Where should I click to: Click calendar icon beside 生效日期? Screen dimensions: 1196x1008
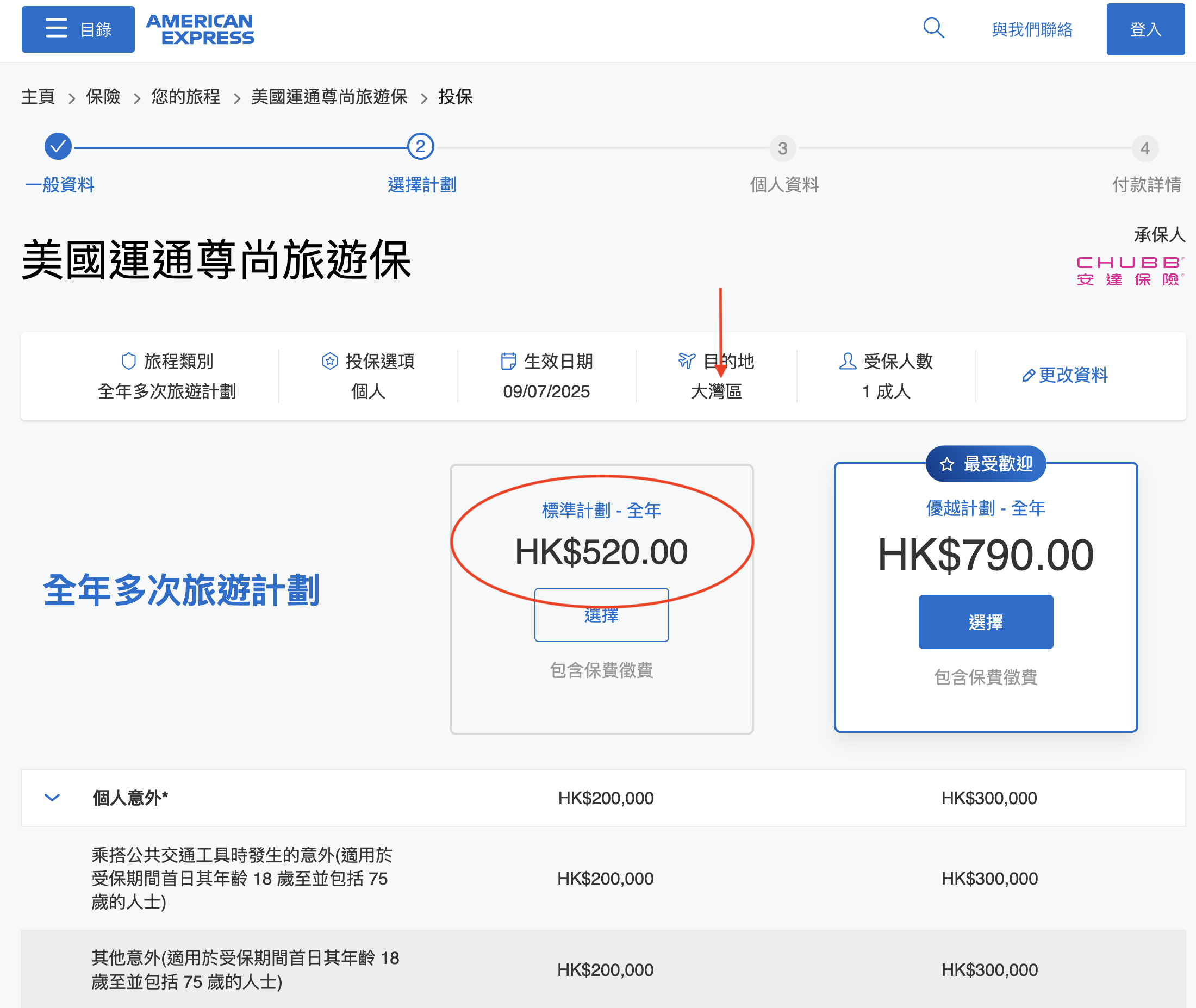pos(508,361)
